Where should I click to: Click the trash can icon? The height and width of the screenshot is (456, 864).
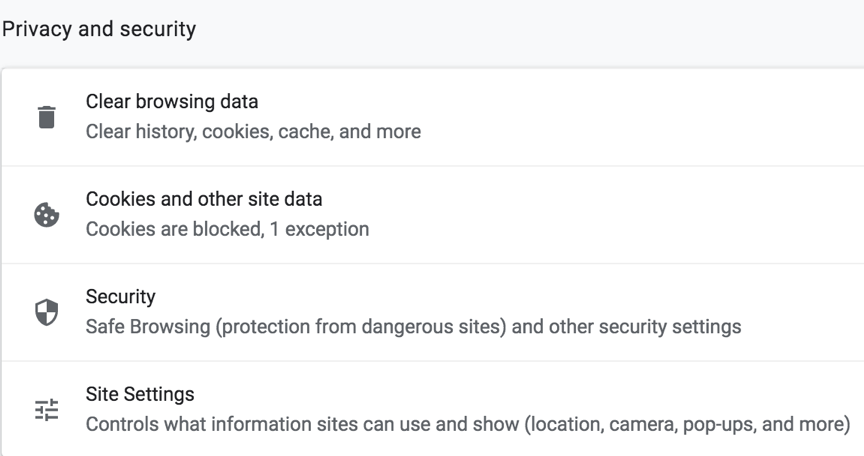[46, 117]
